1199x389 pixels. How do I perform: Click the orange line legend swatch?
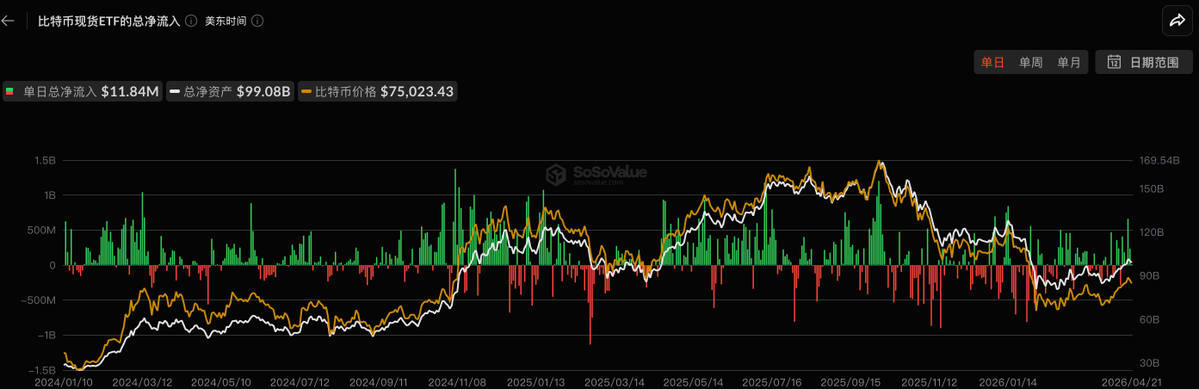(306, 92)
